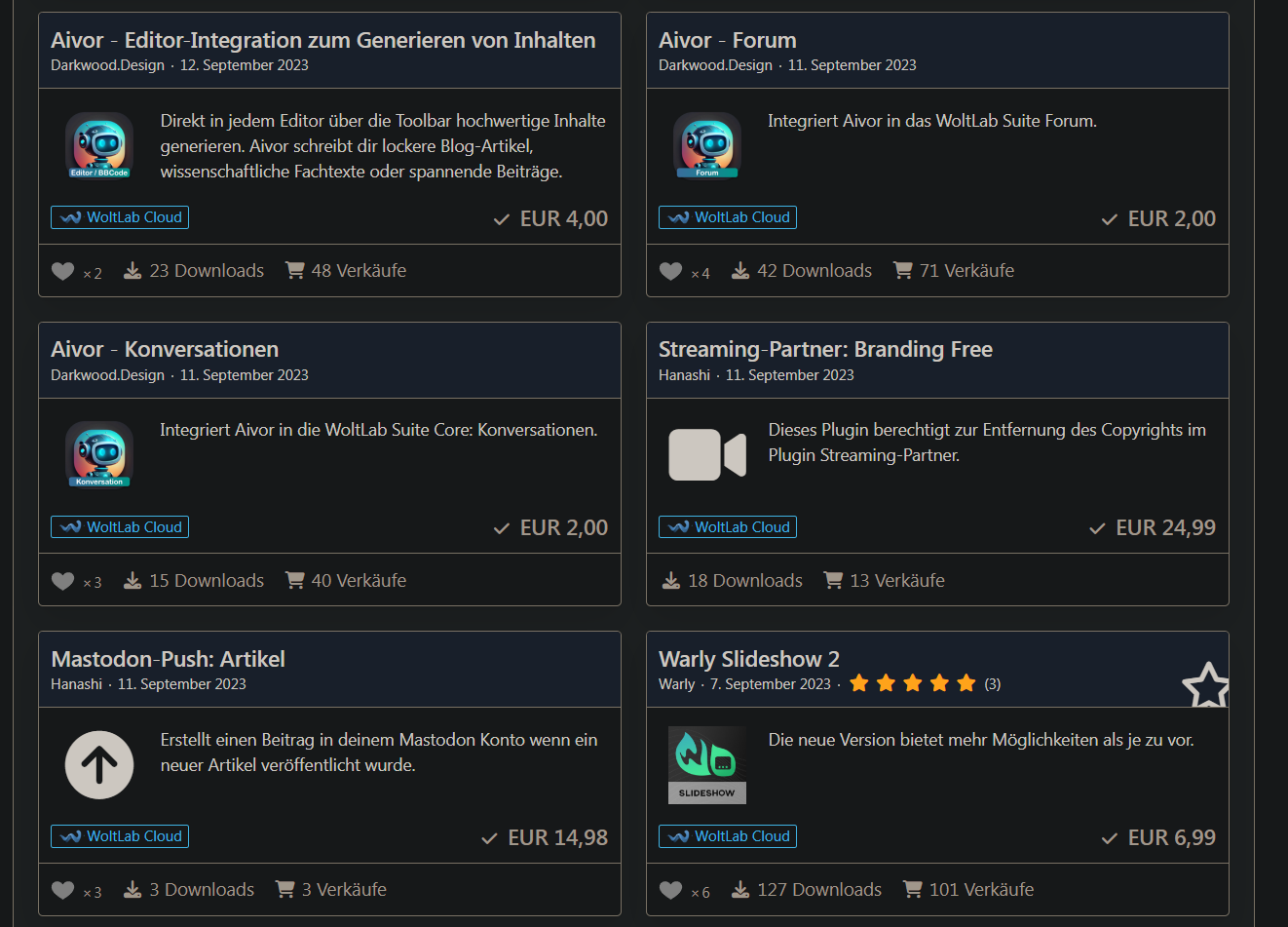Click the heart icon on Mastodon-Push: Artikel
The image size is (1288, 927).
point(62,890)
